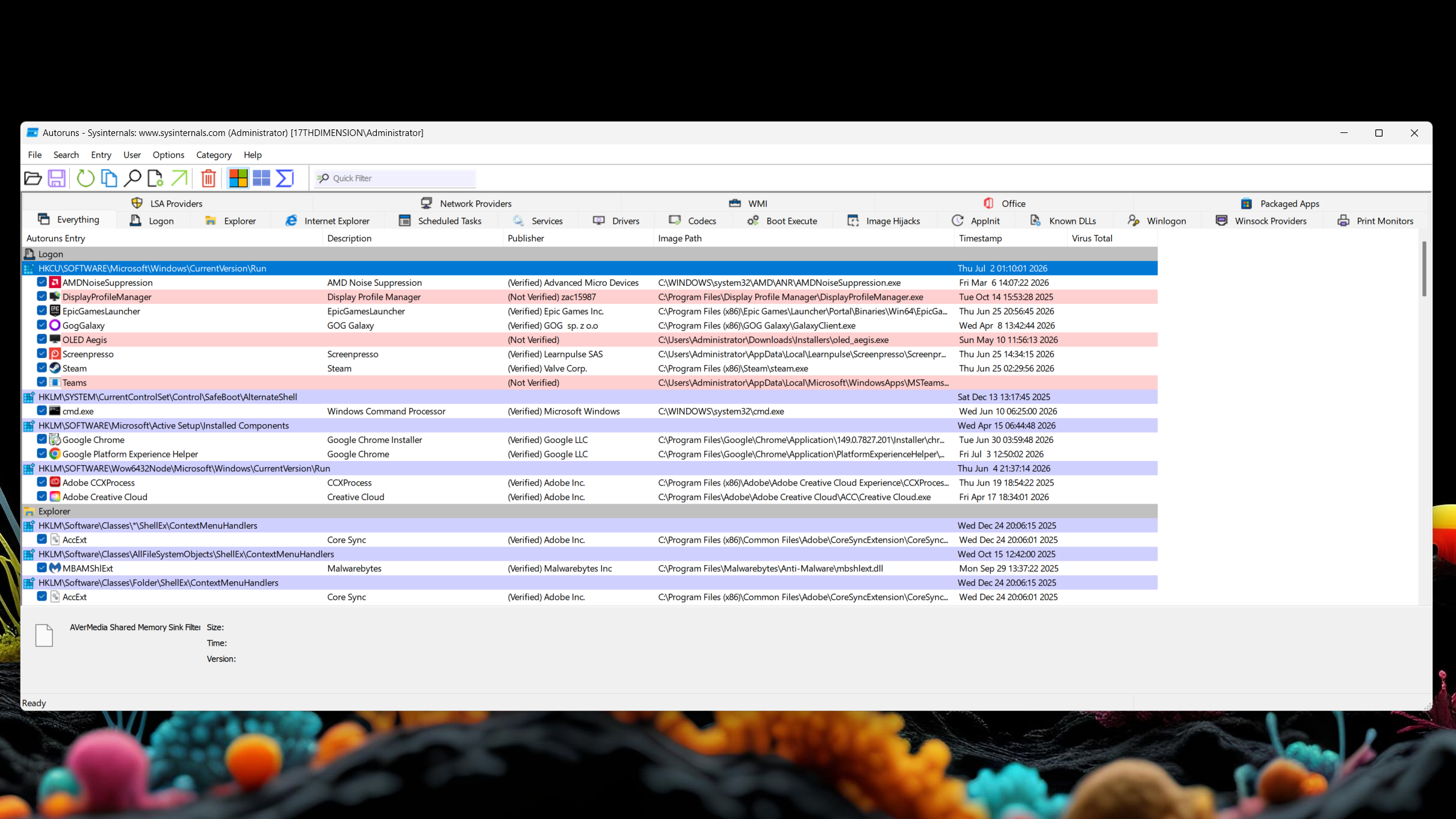Focus the Quick Filter search box
The height and width of the screenshot is (819, 1456).
pyautogui.click(x=395, y=178)
